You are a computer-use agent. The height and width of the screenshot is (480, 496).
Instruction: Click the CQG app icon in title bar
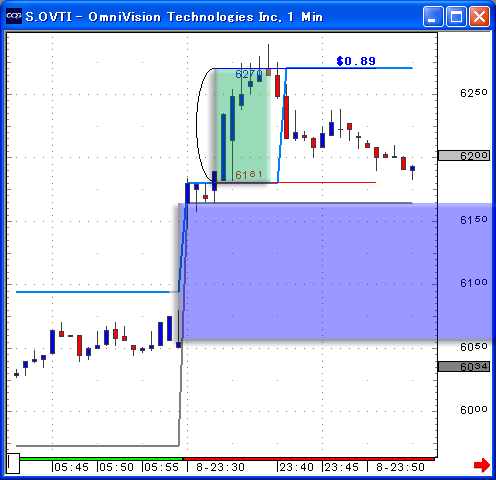coord(14,16)
